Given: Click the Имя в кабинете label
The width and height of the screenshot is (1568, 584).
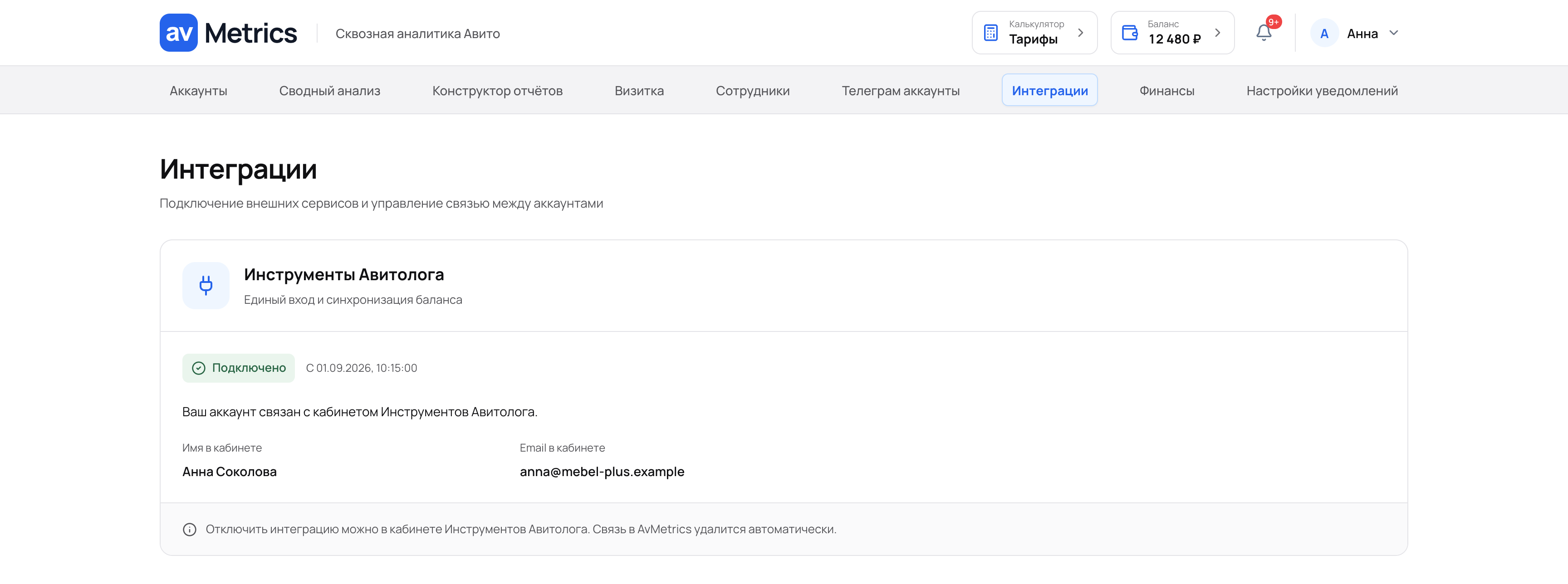Looking at the screenshot, I should click(222, 448).
